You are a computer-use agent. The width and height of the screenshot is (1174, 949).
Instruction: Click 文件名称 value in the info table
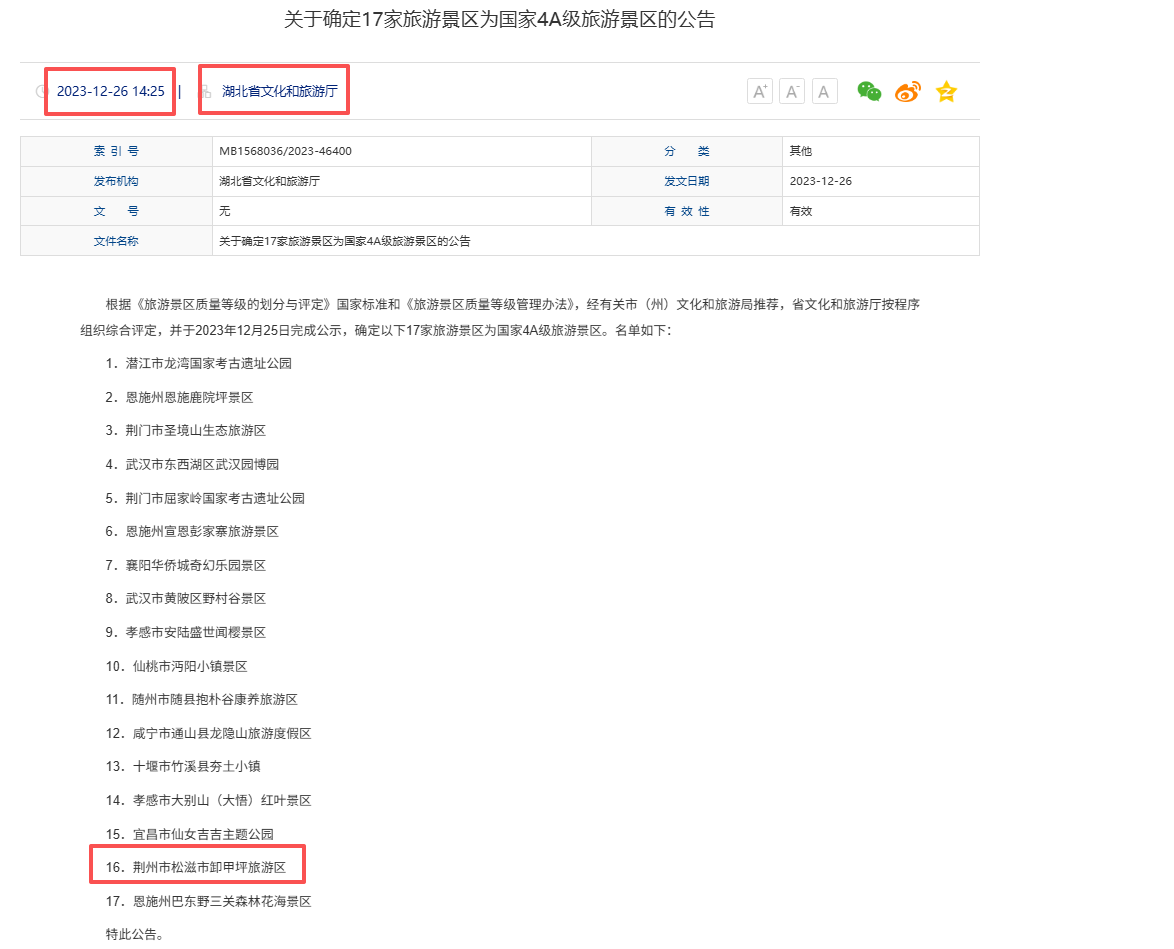pos(345,241)
